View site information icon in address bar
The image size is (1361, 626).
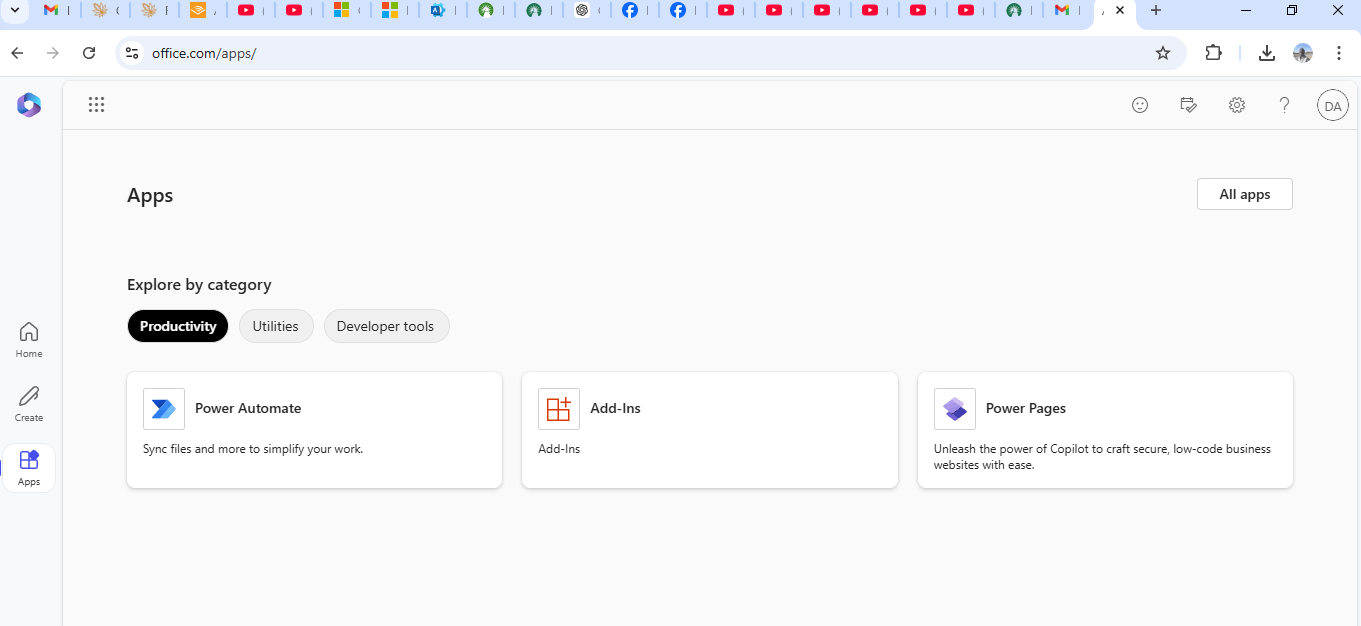click(x=132, y=53)
